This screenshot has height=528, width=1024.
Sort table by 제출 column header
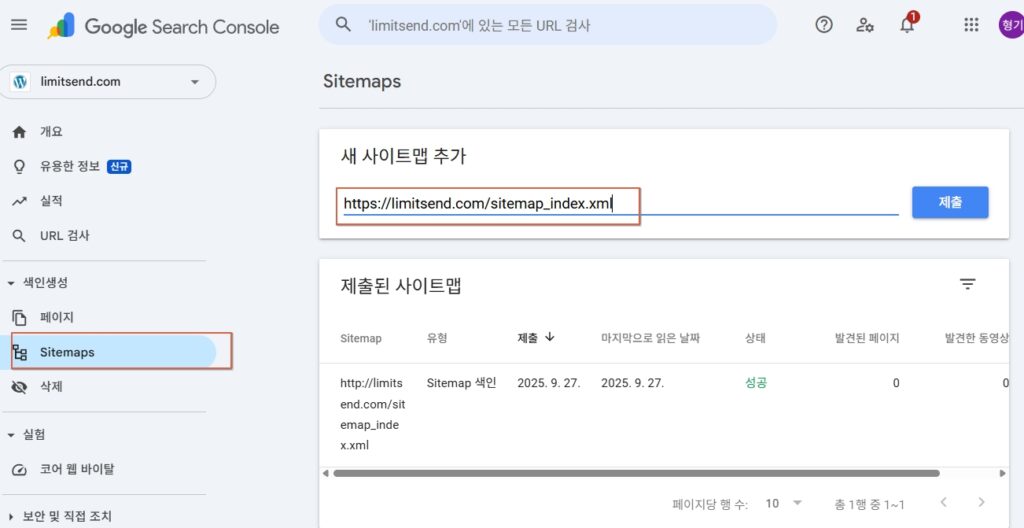click(x=534, y=338)
